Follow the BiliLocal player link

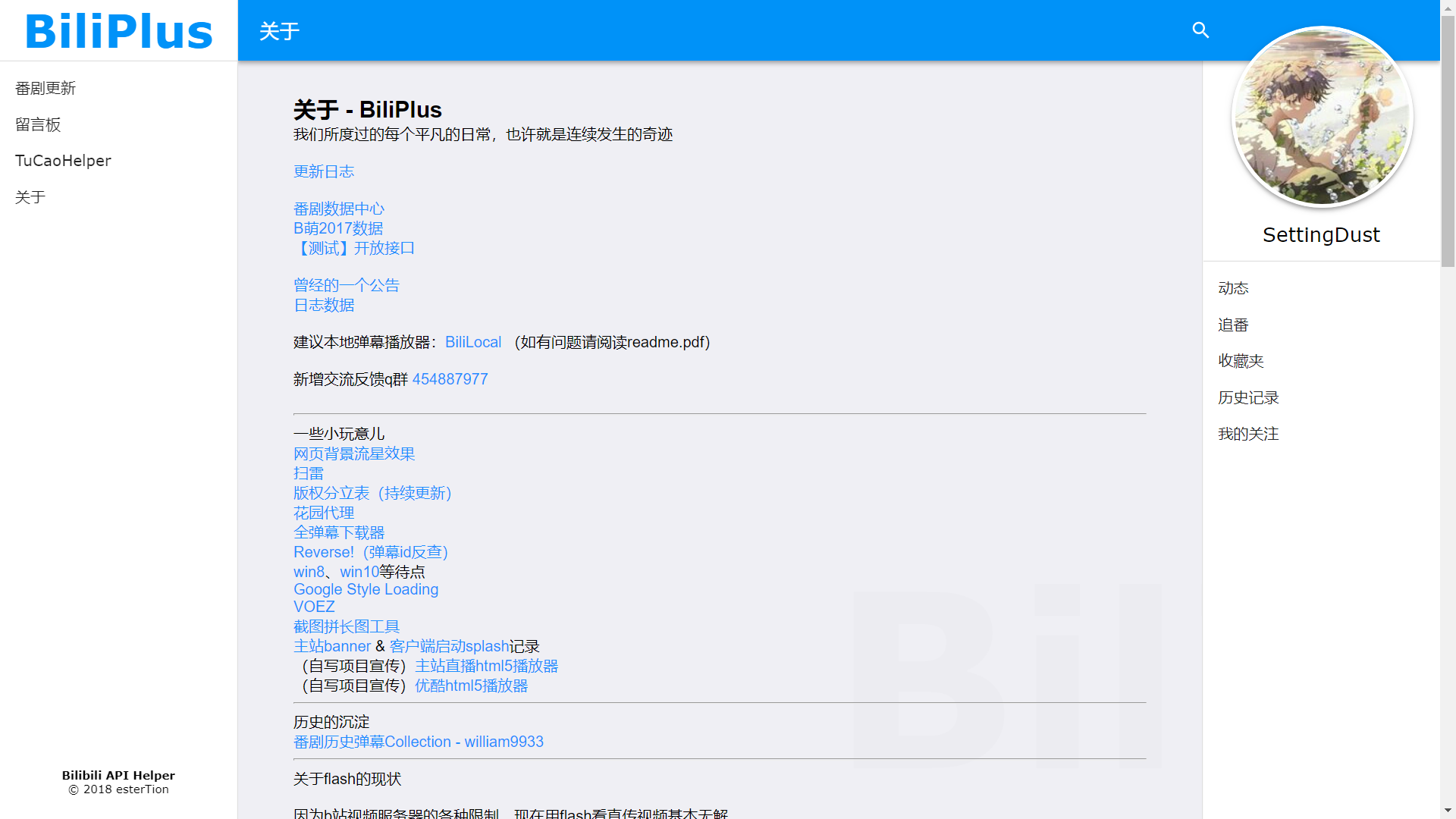click(473, 343)
